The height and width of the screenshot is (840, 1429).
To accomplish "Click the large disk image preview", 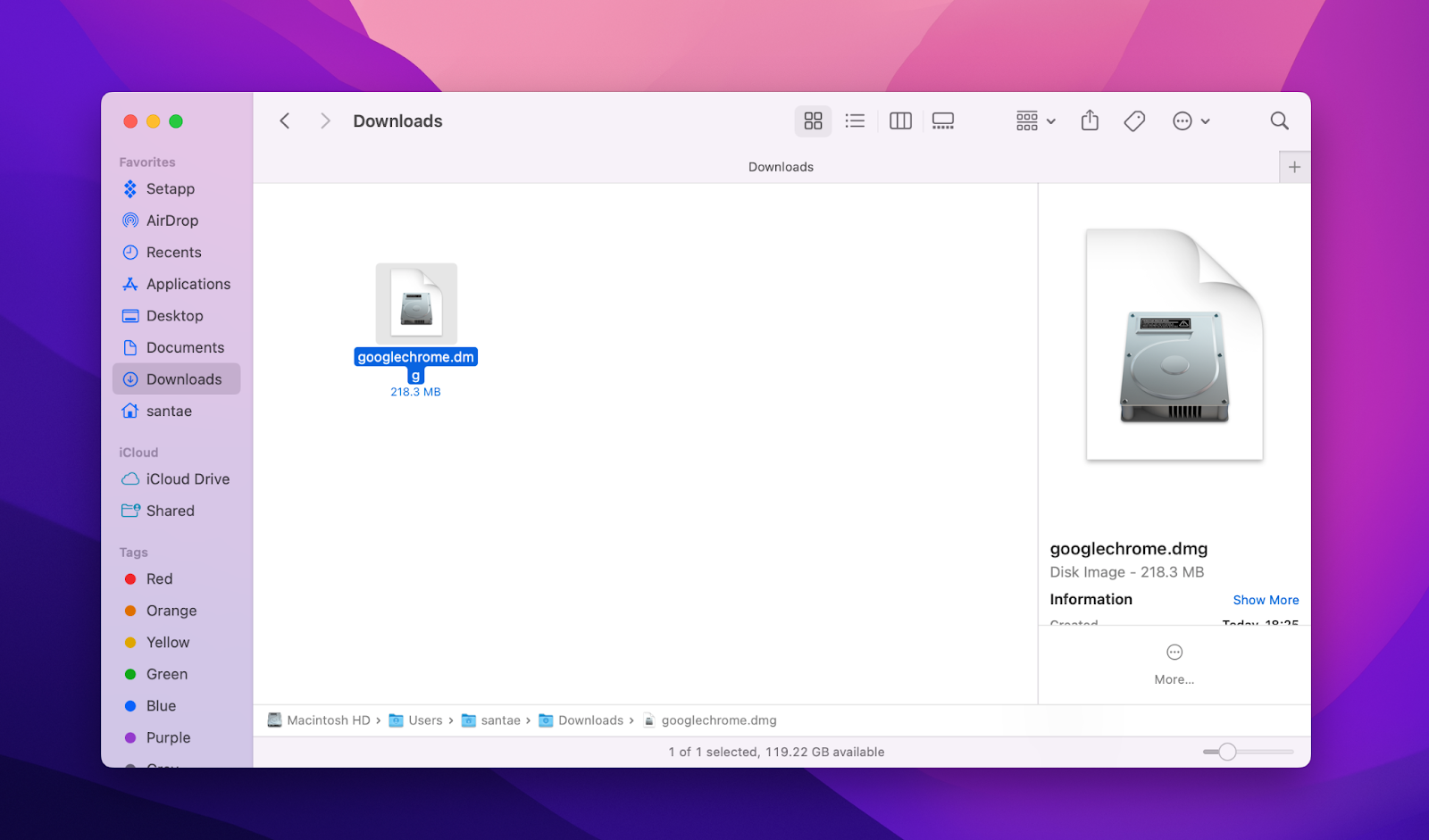I will [1174, 345].
